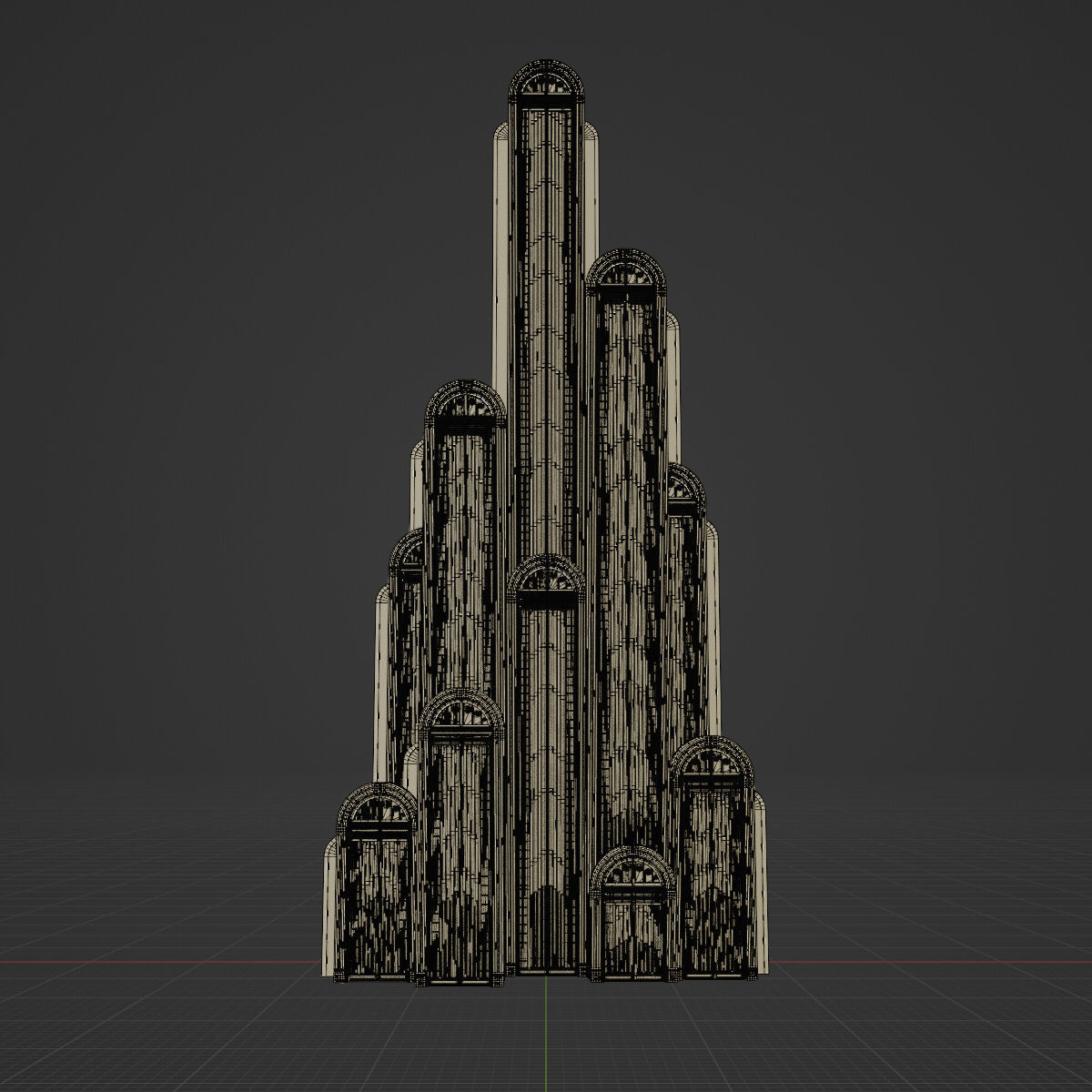1092x1092 pixels.
Task: Select the arched top of the second-tallest tower
Action: click(626, 271)
